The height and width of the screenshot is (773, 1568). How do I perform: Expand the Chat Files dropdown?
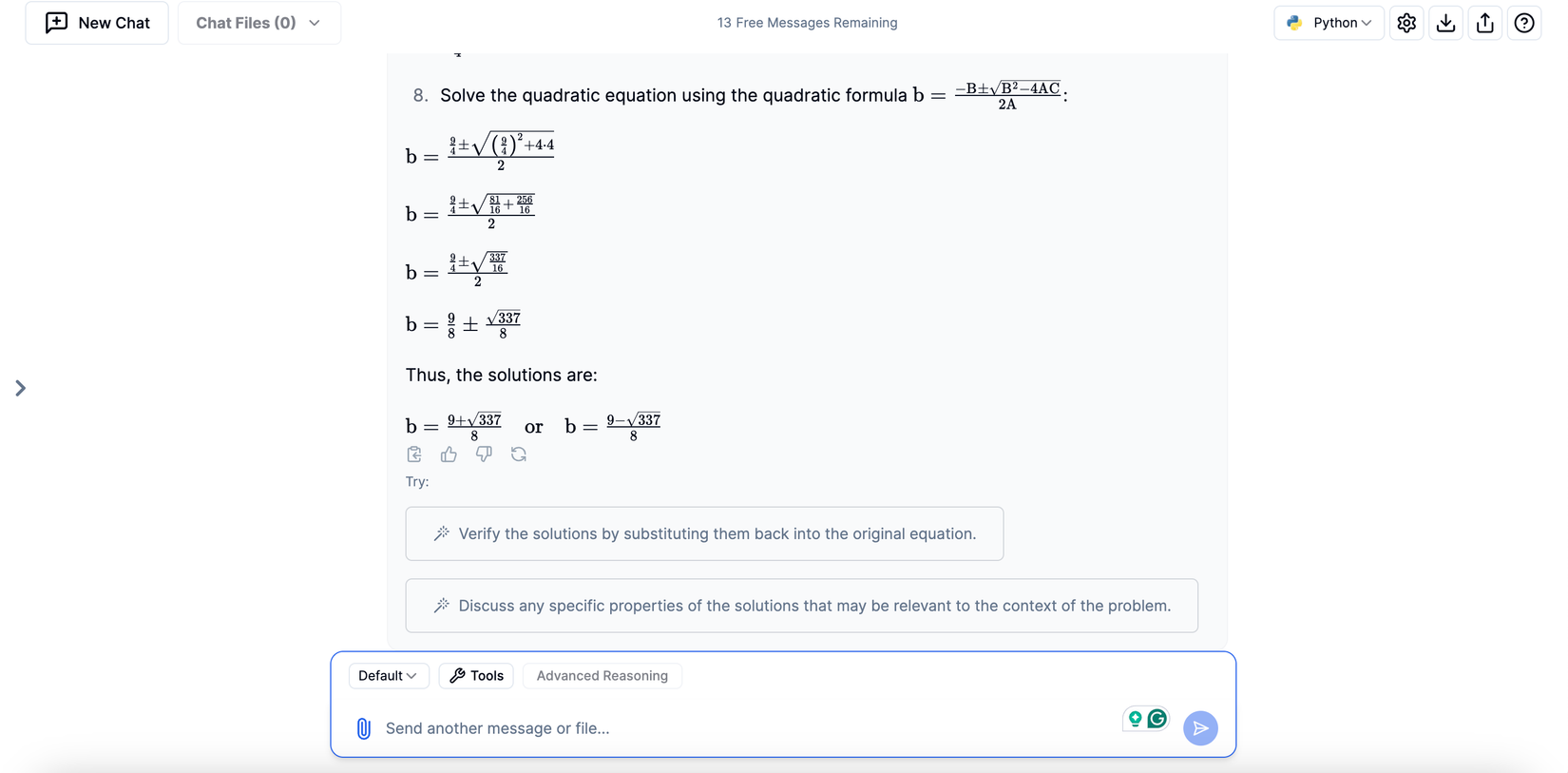[x=258, y=22]
